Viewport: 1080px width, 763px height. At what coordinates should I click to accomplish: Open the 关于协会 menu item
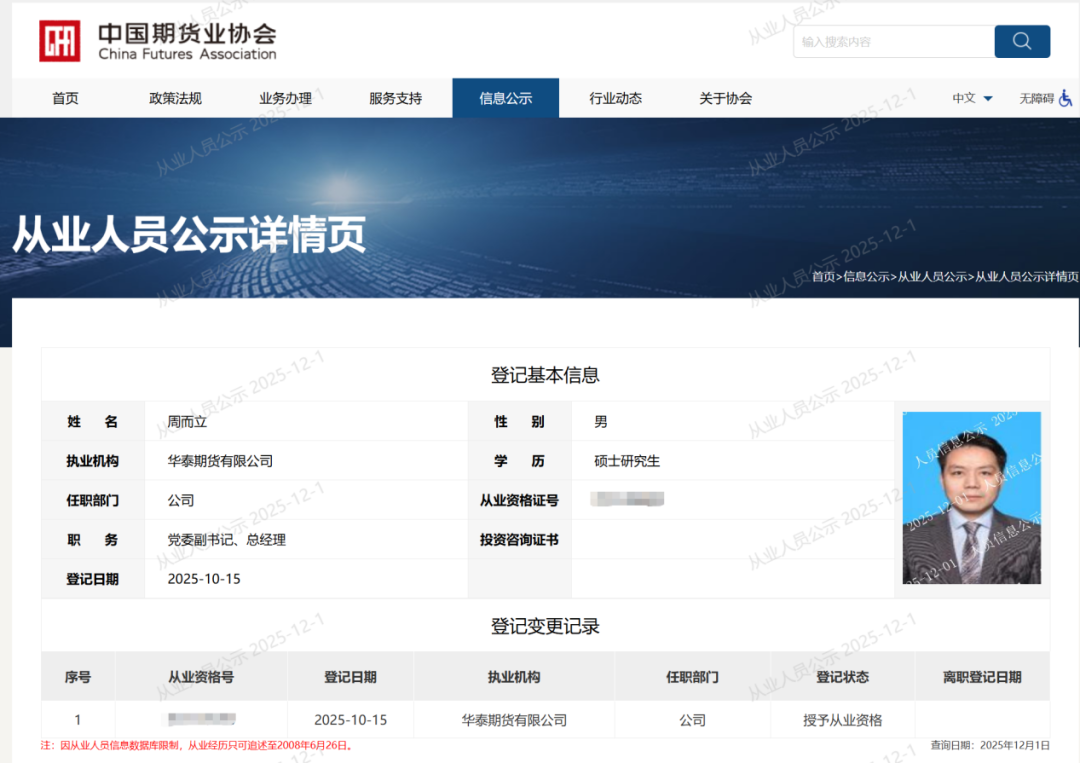pyautogui.click(x=725, y=98)
